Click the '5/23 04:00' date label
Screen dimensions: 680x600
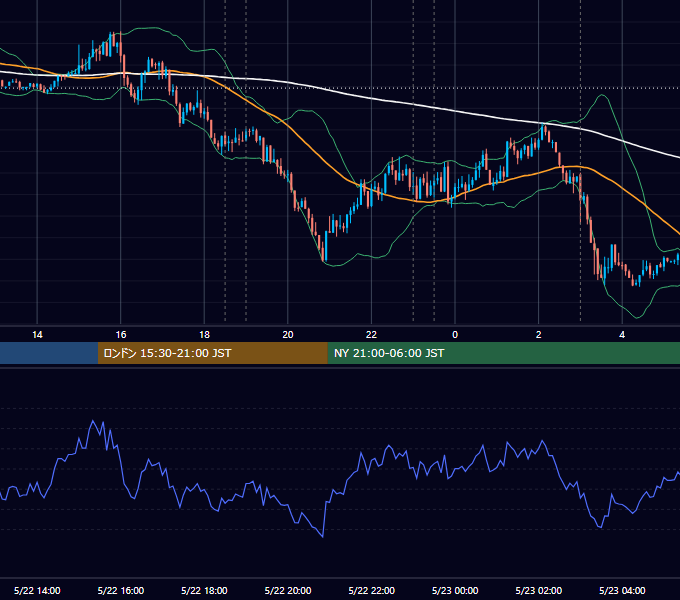[x=622, y=590]
